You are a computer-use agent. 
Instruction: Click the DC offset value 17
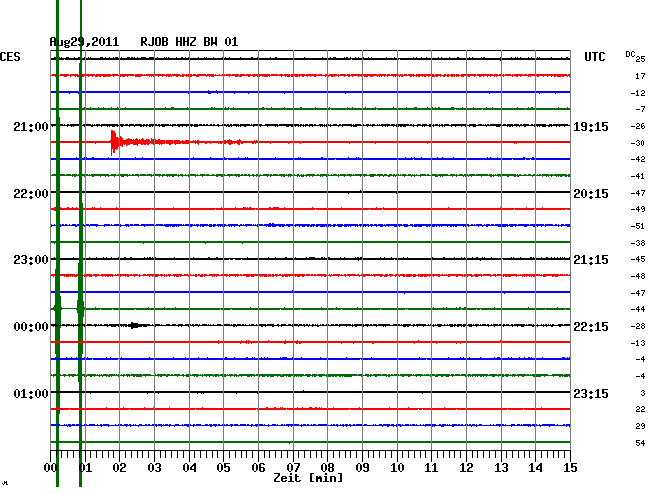pyautogui.click(x=640, y=76)
